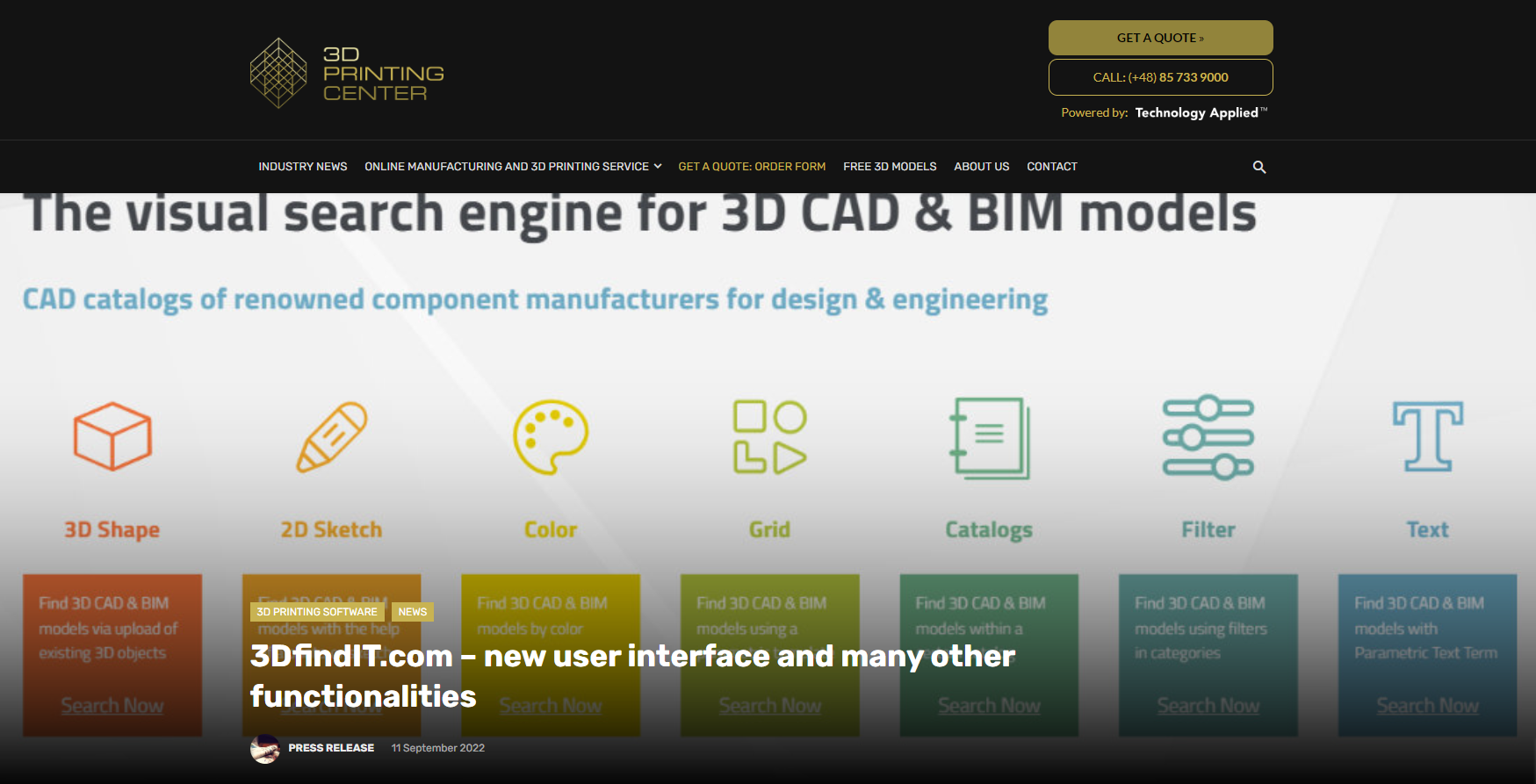Click the 2D Sketch pencil icon
This screenshot has width=1536, height=784.
pos(332,436)
